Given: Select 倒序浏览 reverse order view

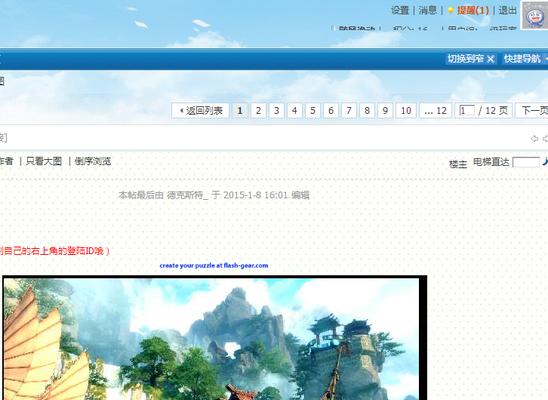Looking at the screenshot, I should pos(93,161).
